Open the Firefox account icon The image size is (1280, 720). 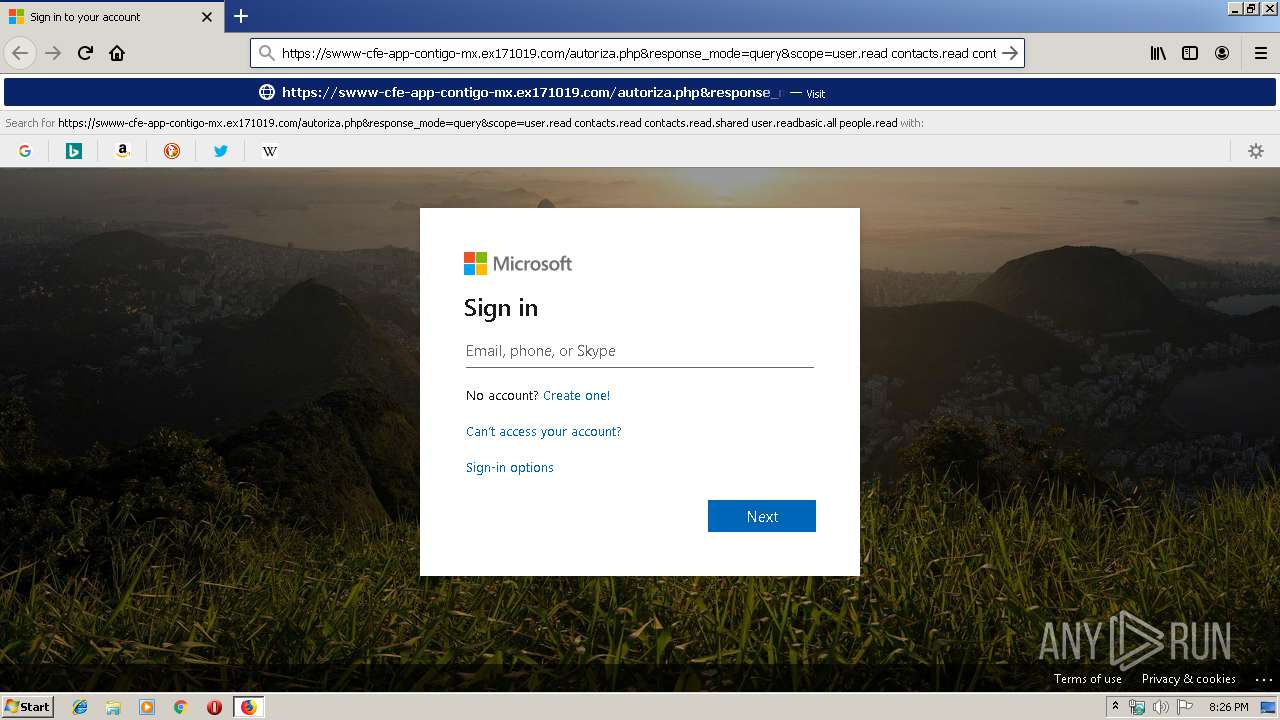coord(1222,53)
